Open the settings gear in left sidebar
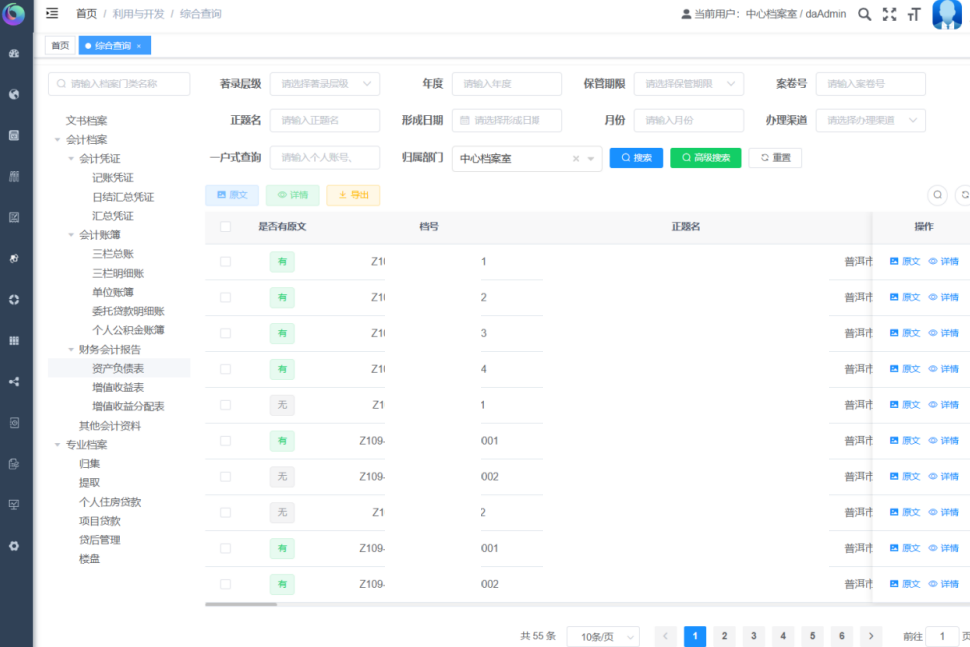This screenshot has width=970, height=647. (14, 546)
